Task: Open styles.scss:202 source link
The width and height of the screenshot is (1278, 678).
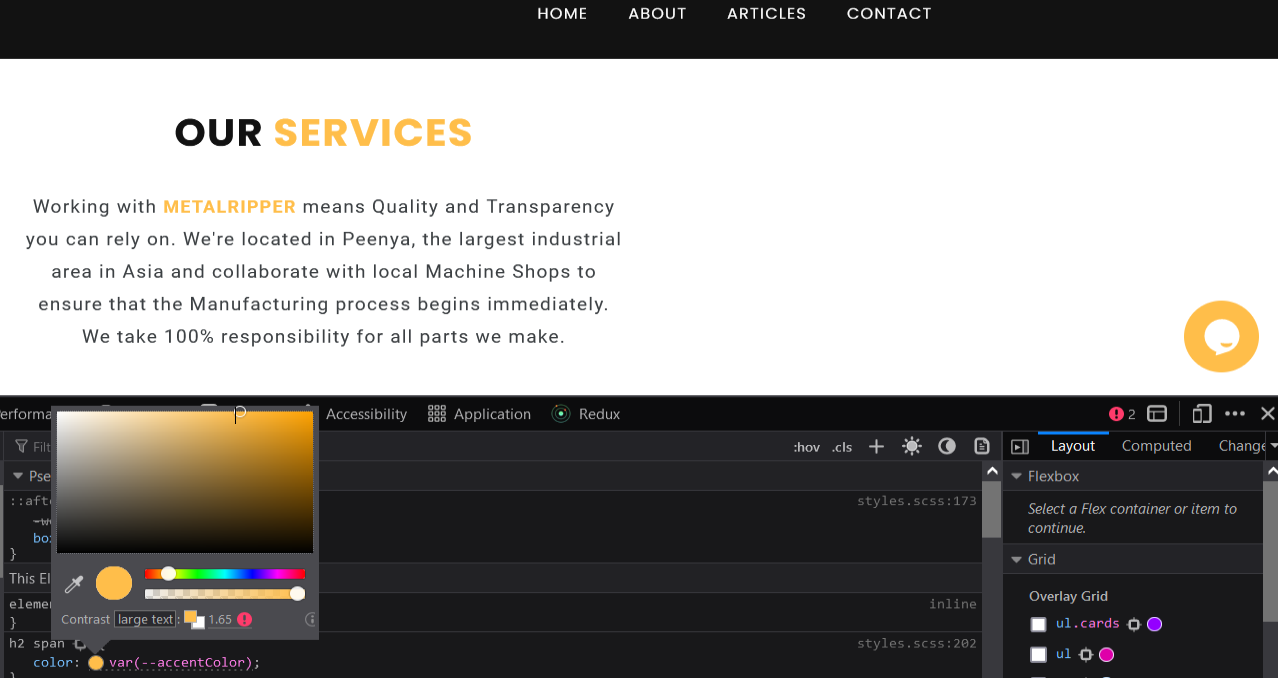Action: pyautogui.click(x=916, y=643)
